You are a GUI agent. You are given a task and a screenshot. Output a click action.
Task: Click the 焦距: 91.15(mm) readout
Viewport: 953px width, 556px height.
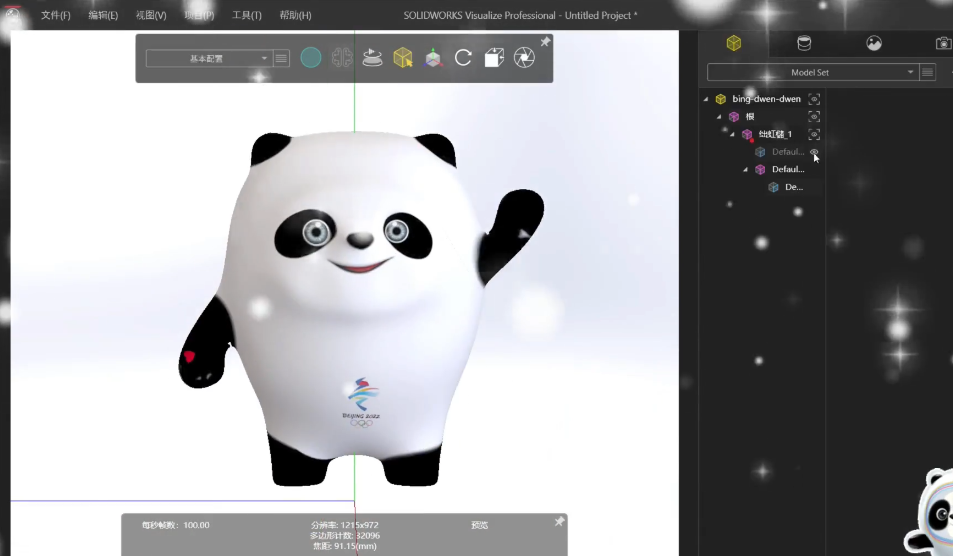[x=345, y=546]
